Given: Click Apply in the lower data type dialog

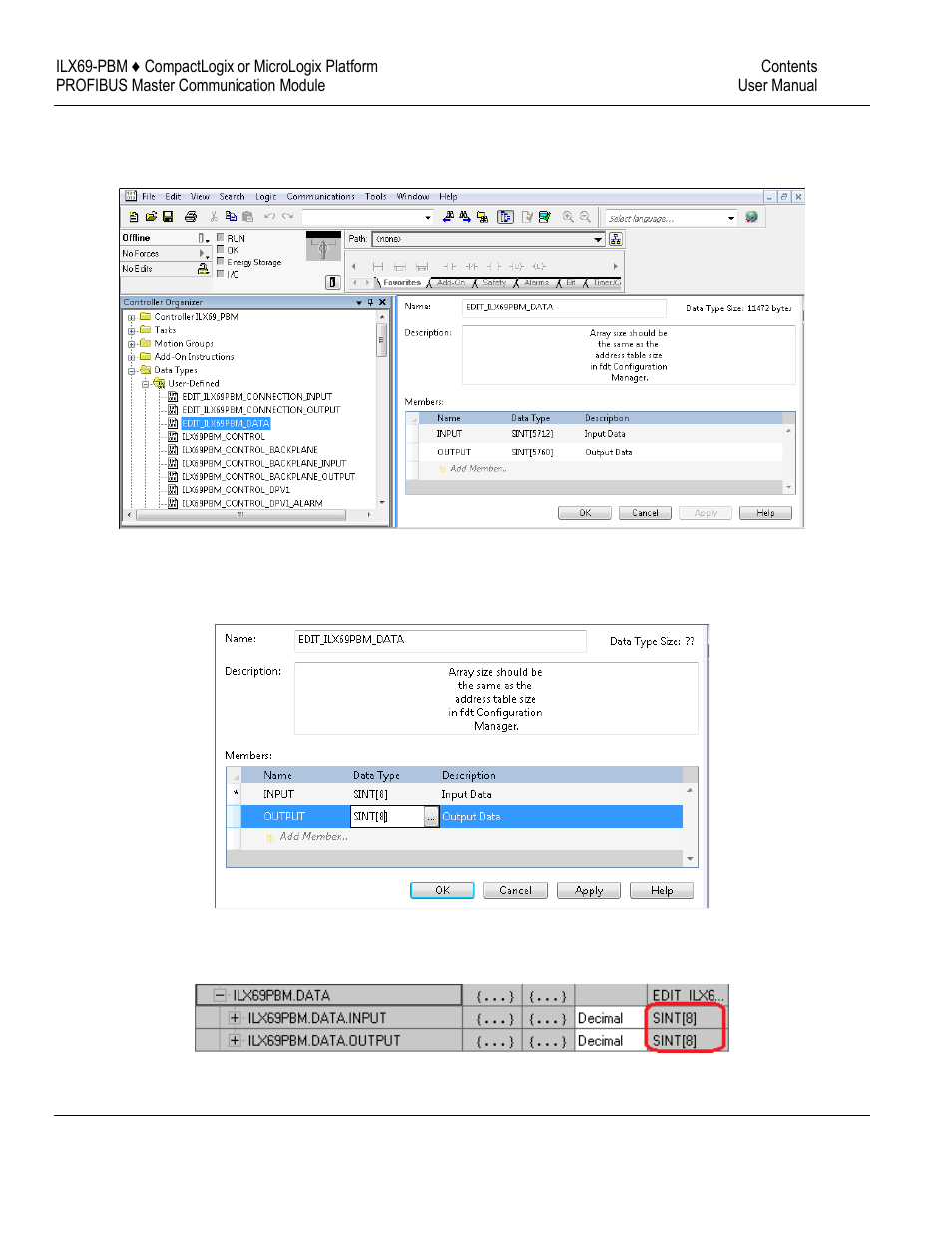Looking at the screenshot, I should pyautogui.click(x=589, y=890).
